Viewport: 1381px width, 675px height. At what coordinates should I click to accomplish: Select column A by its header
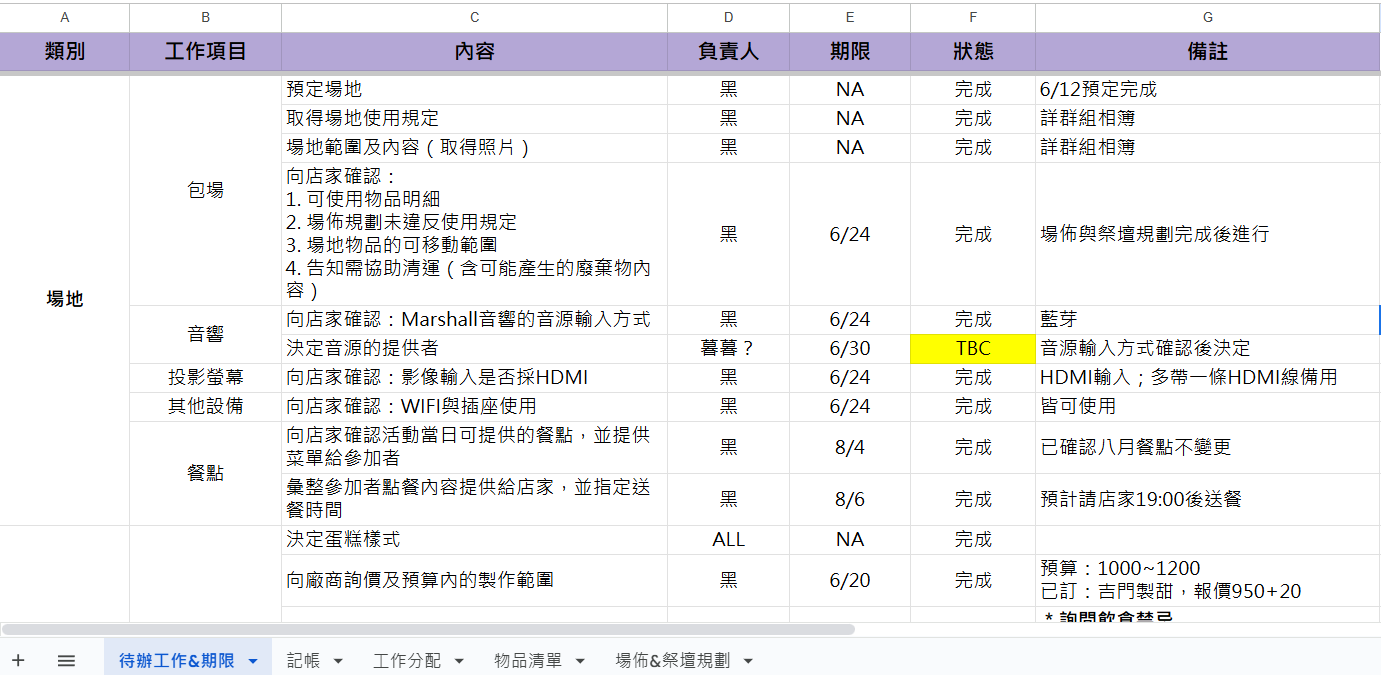(65, 17)
